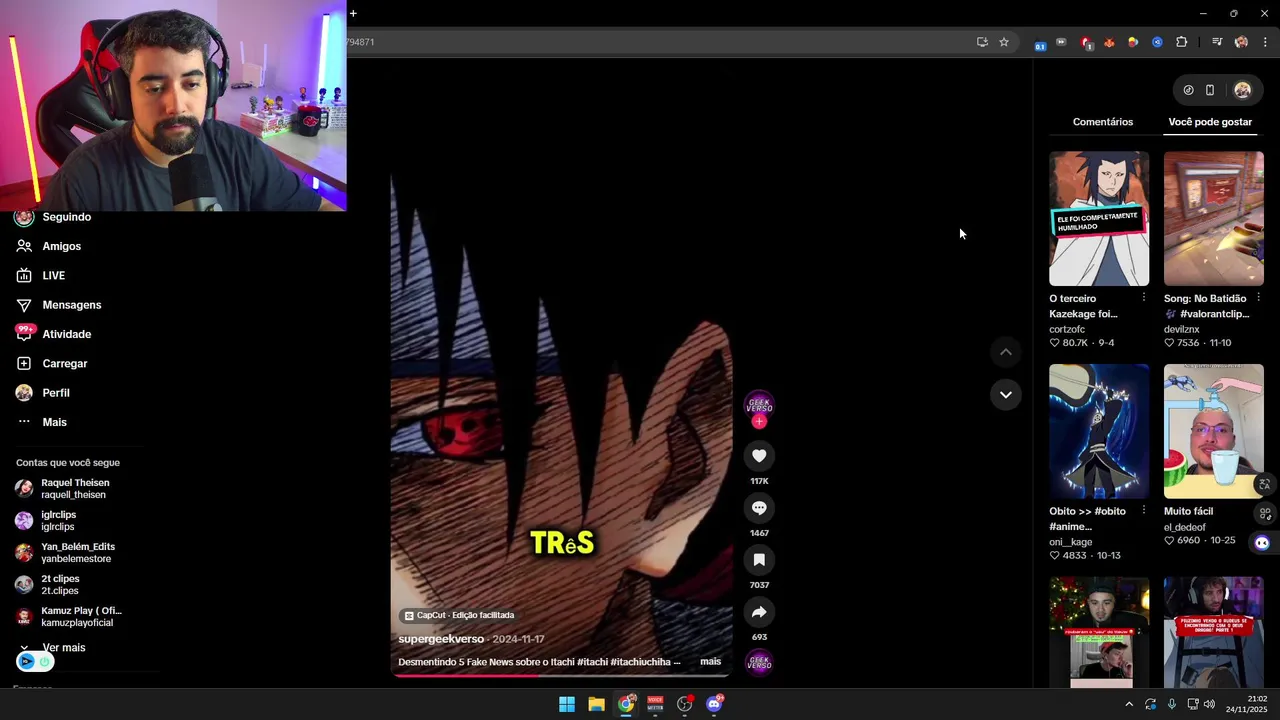This screenshot has height=720, width=1280.
Task: Open the oni__kage author name
Action: click(x=1071, y=542)
